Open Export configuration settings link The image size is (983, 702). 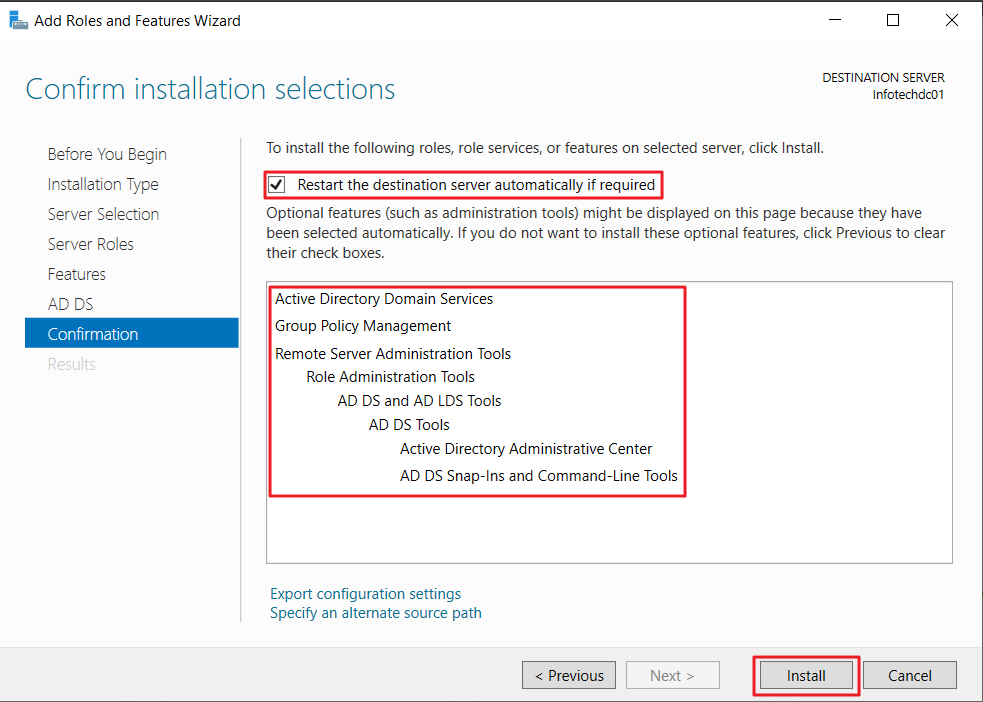click(365, 594)
